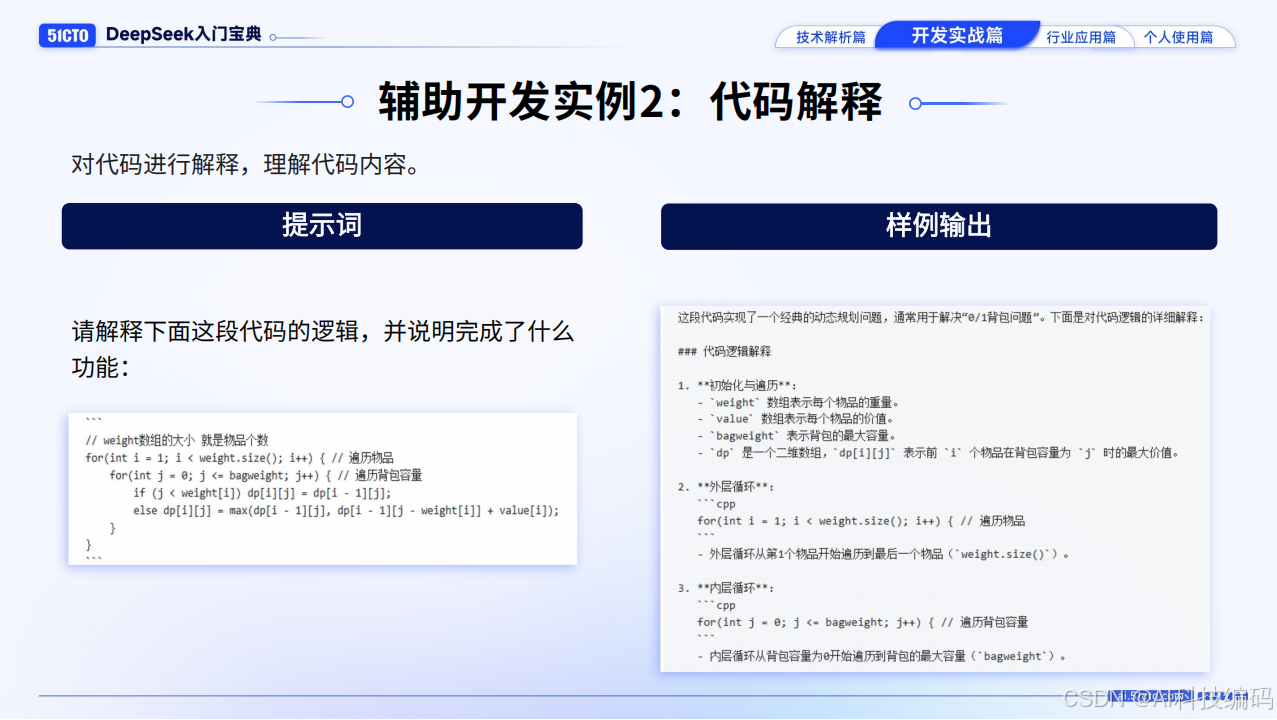Image resolution: width=1277 pixels, height=720 pixels.
Task: Switch to the 技术解析篇 tab
Action: pos(831,35)
